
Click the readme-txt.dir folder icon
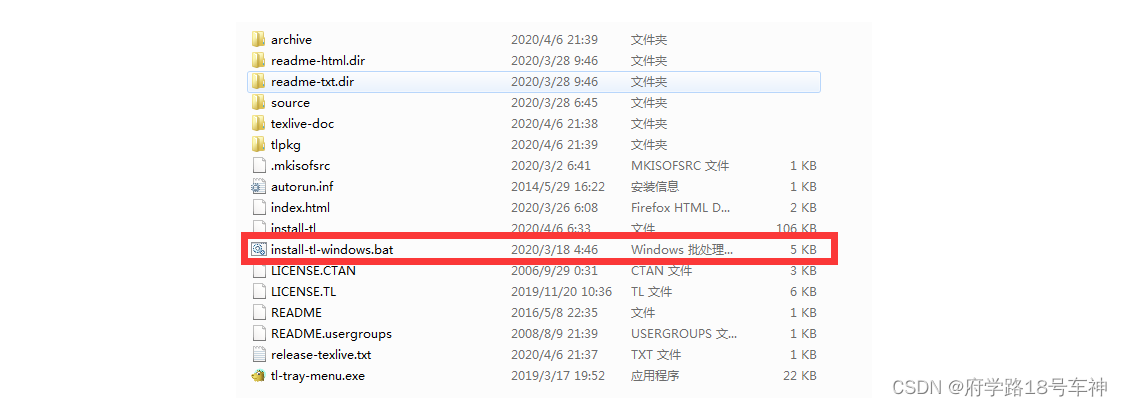point(258,82)
